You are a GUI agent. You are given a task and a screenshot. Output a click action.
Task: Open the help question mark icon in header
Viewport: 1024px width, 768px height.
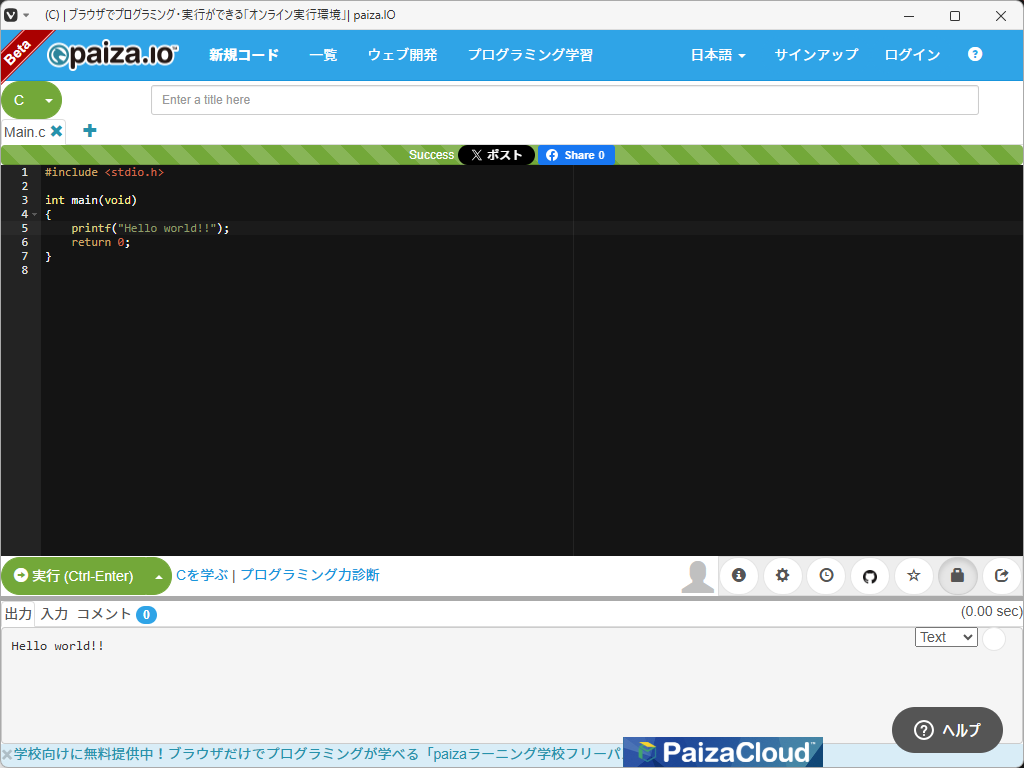point(974,54)
